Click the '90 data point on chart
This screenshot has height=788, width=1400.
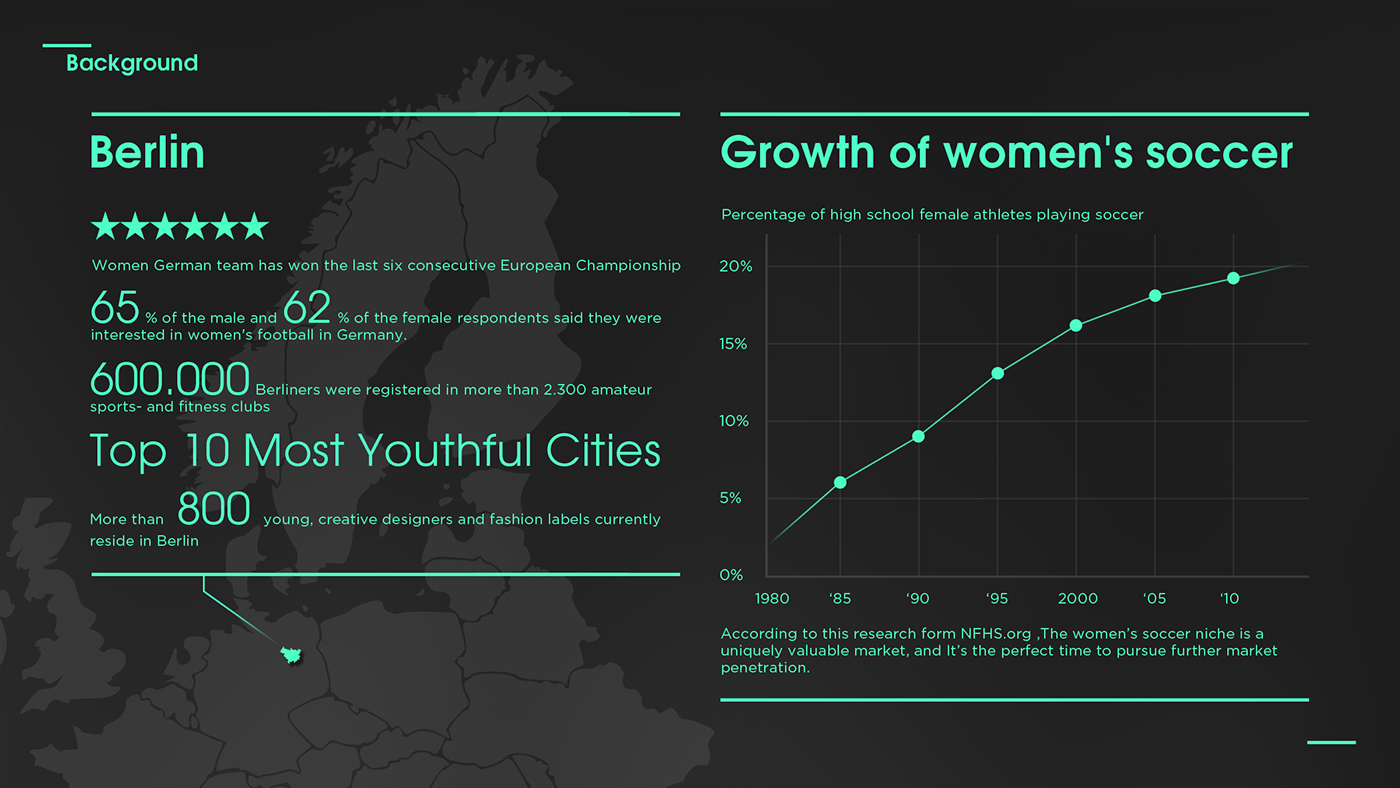click(x=918, y=436)
